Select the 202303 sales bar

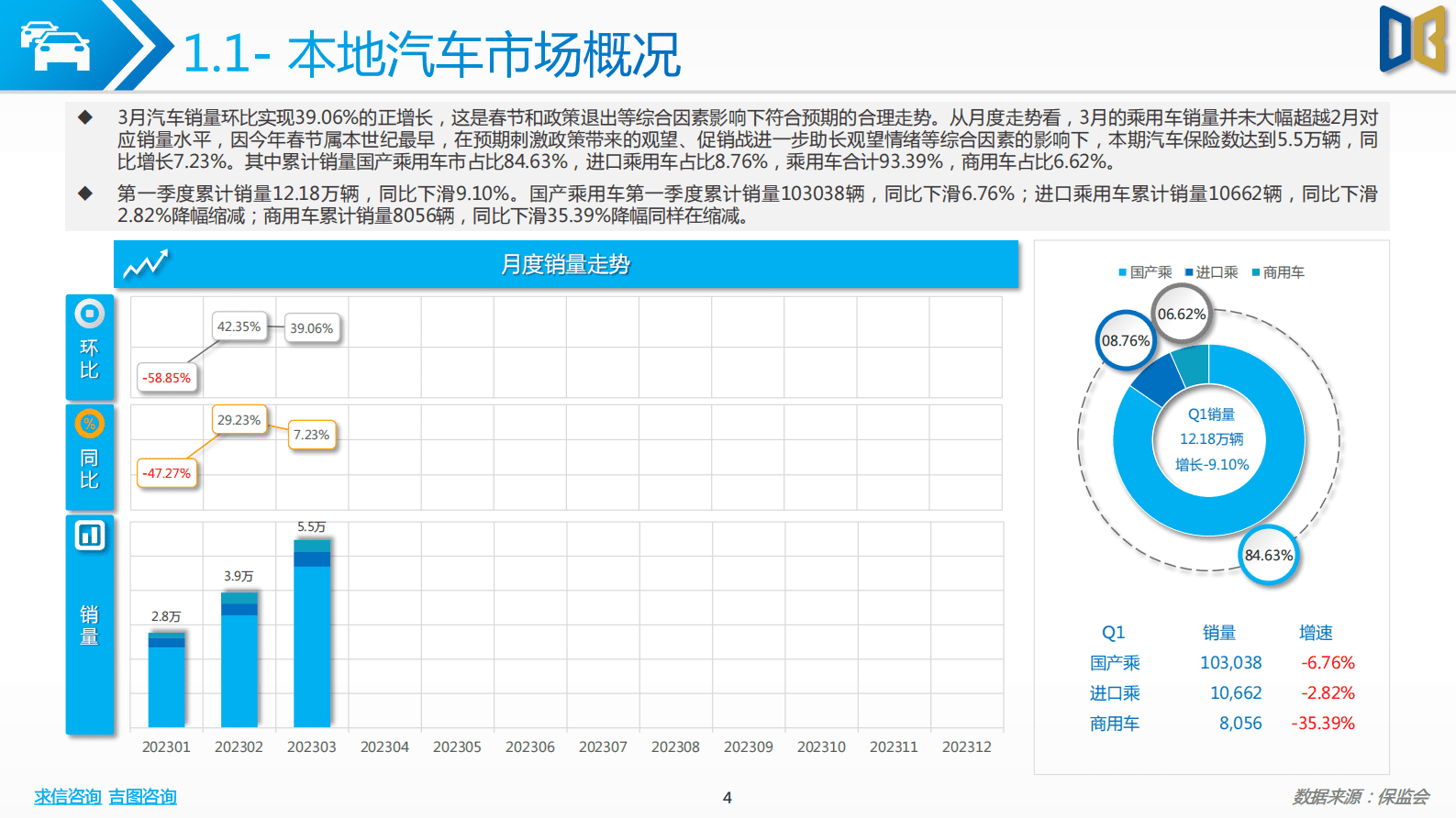(312, 633)
